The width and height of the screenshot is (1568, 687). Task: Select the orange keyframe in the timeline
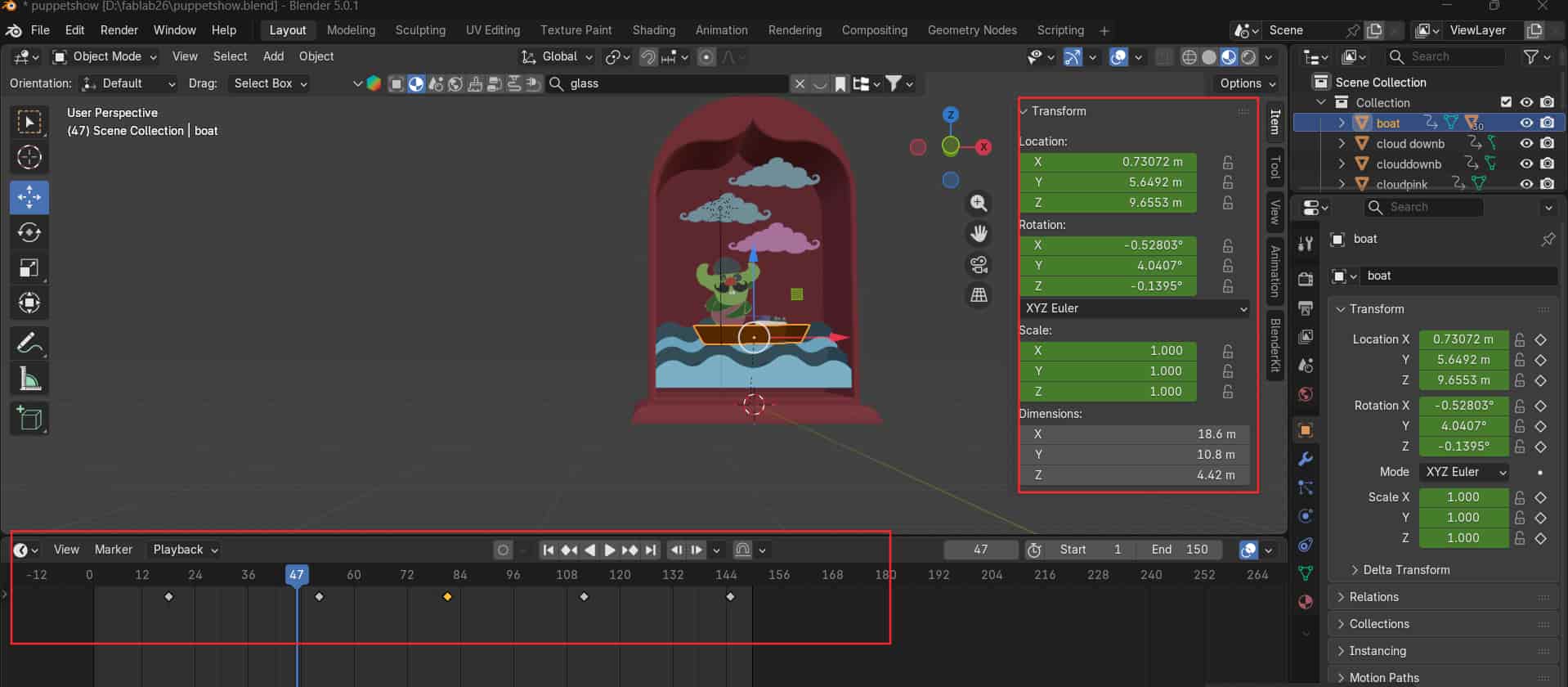click(447, 597)
